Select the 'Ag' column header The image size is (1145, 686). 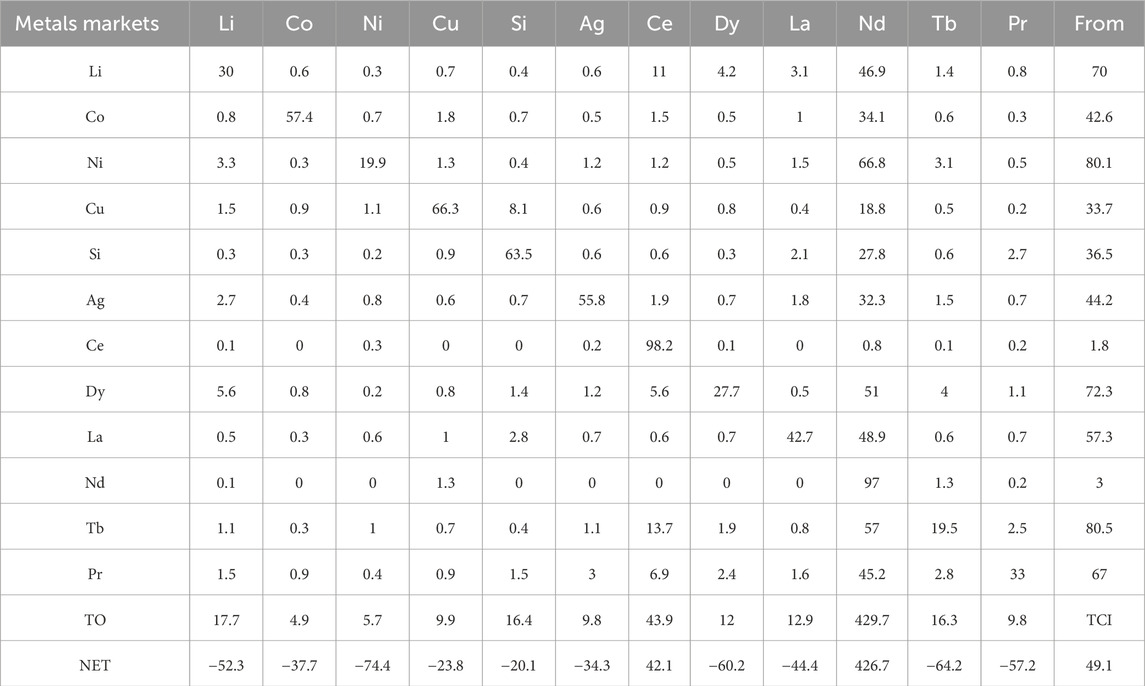pyautogui.click(x=591, y=23)
